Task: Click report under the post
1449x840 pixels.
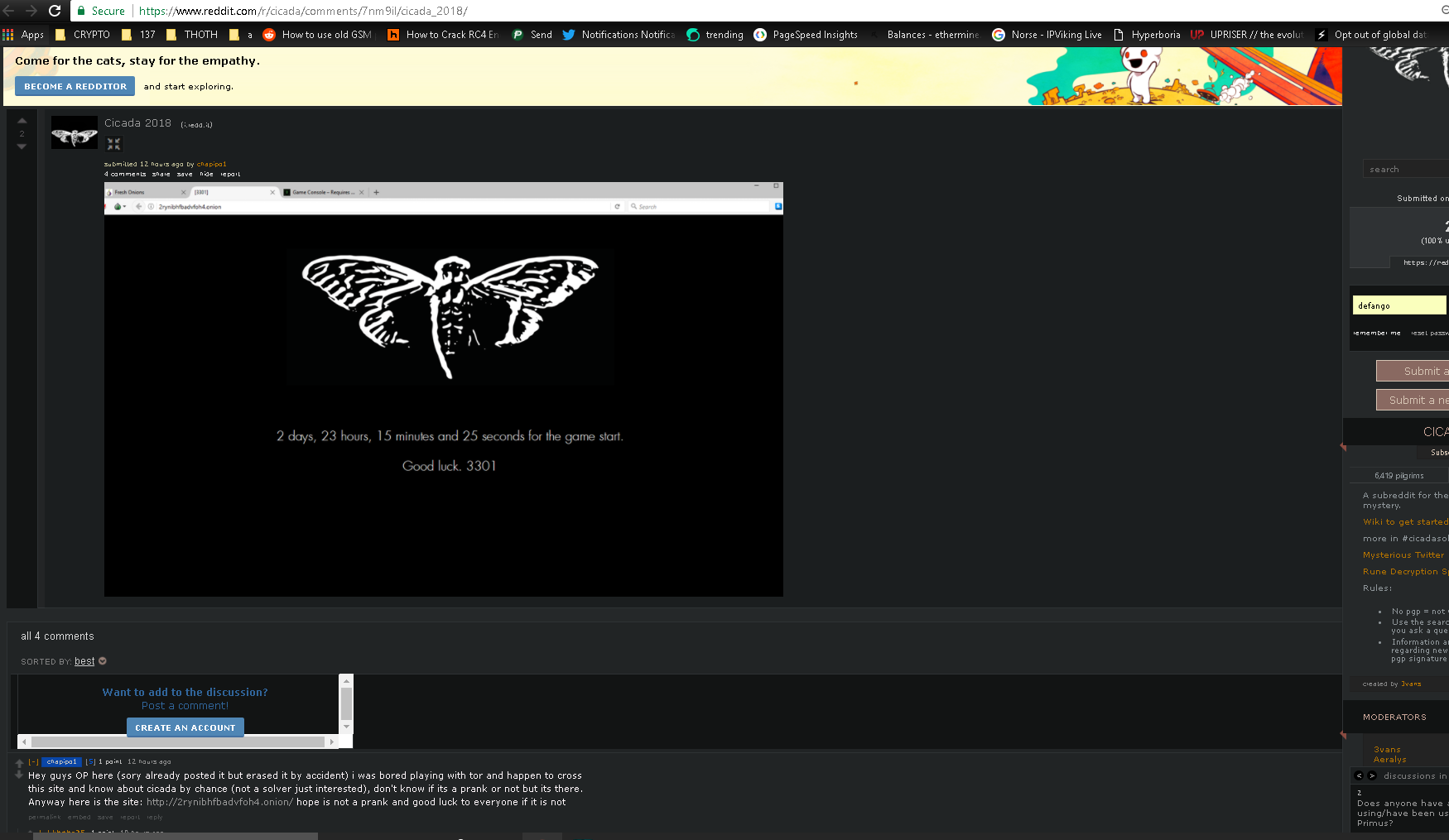Action: coord(230,174)
